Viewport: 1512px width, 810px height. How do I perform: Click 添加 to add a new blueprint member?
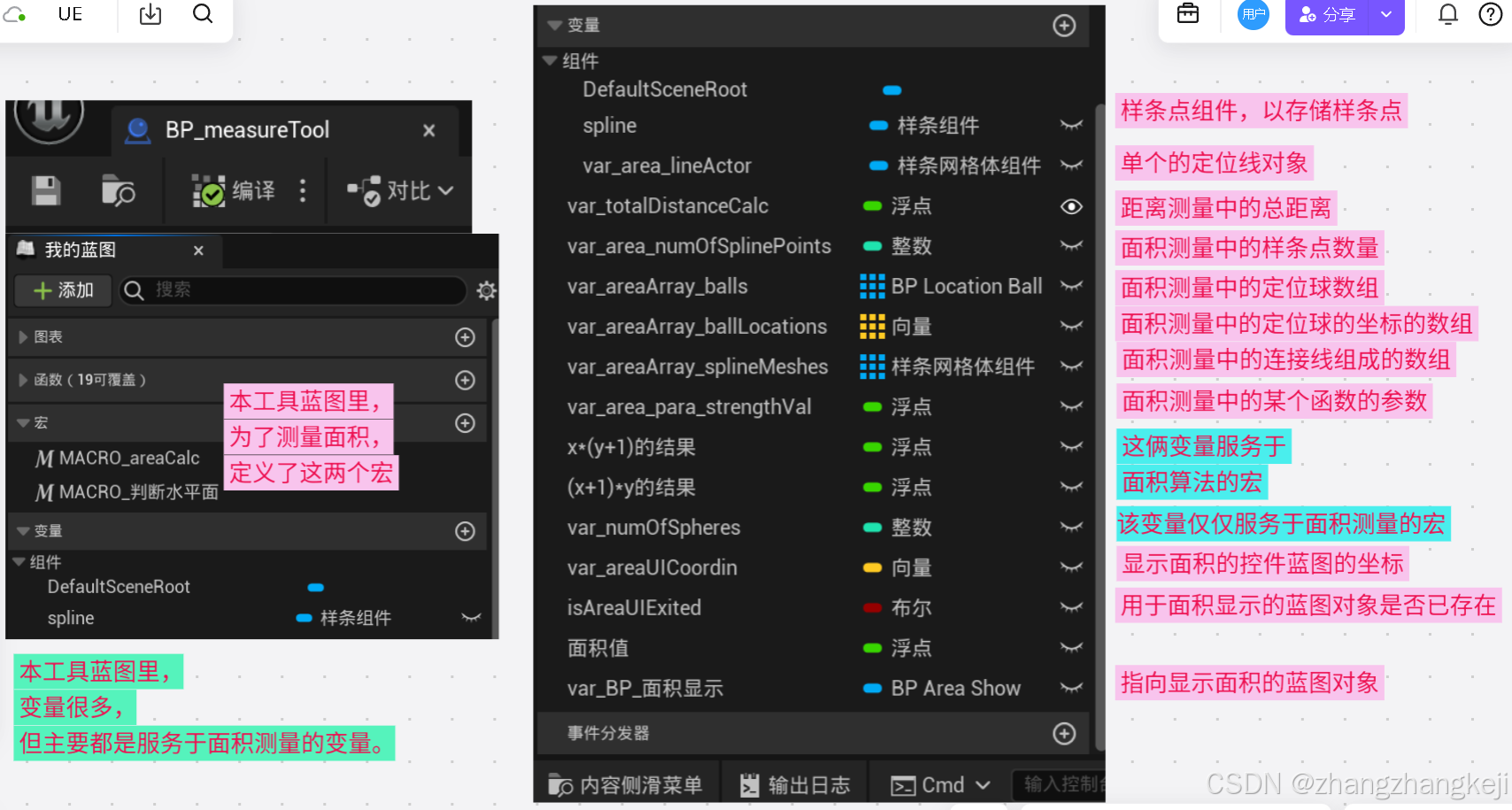[62, 290]
